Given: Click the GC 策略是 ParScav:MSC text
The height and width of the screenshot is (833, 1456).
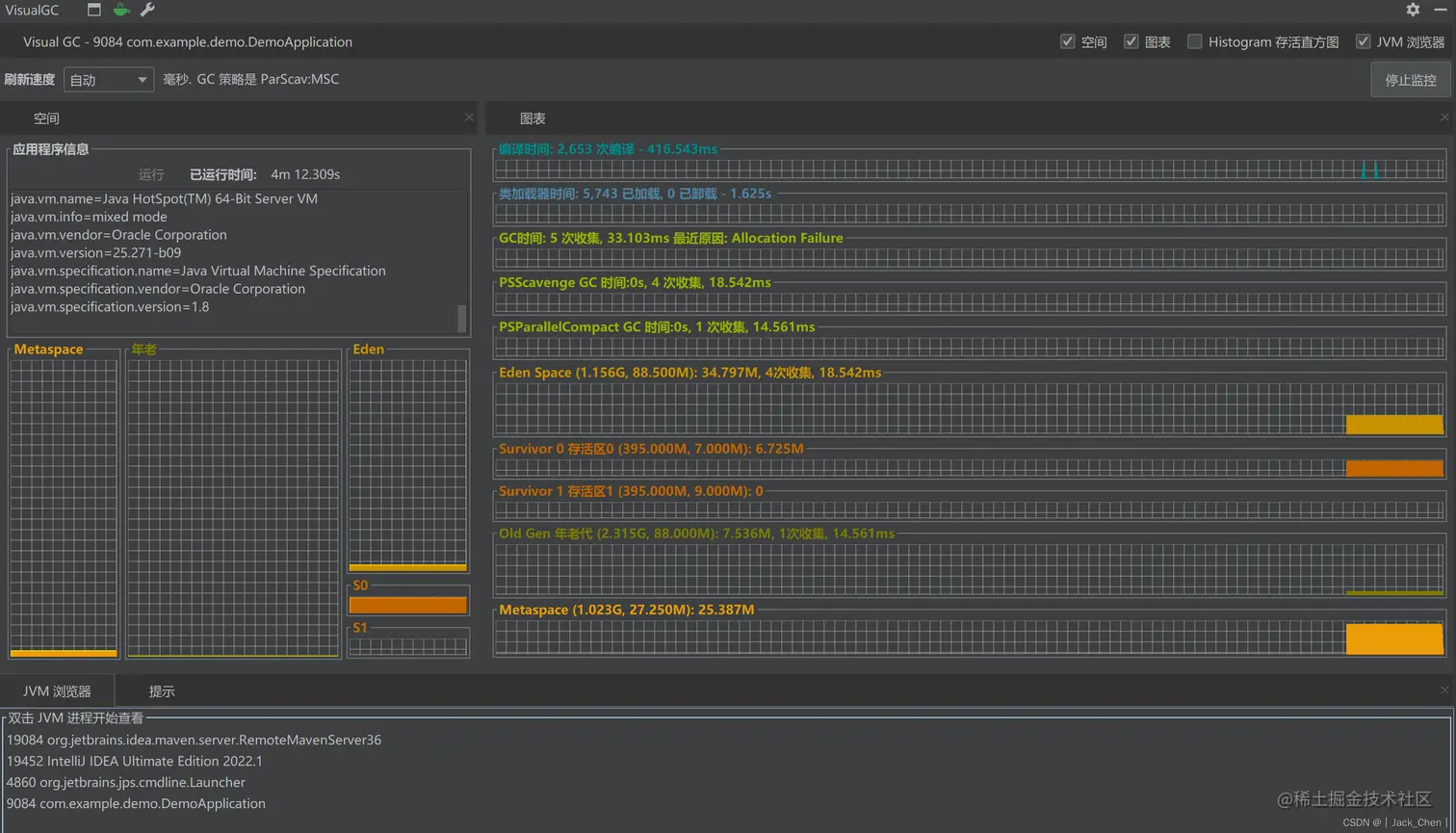Looking at the screenshot, I should [x=268, y=79].
